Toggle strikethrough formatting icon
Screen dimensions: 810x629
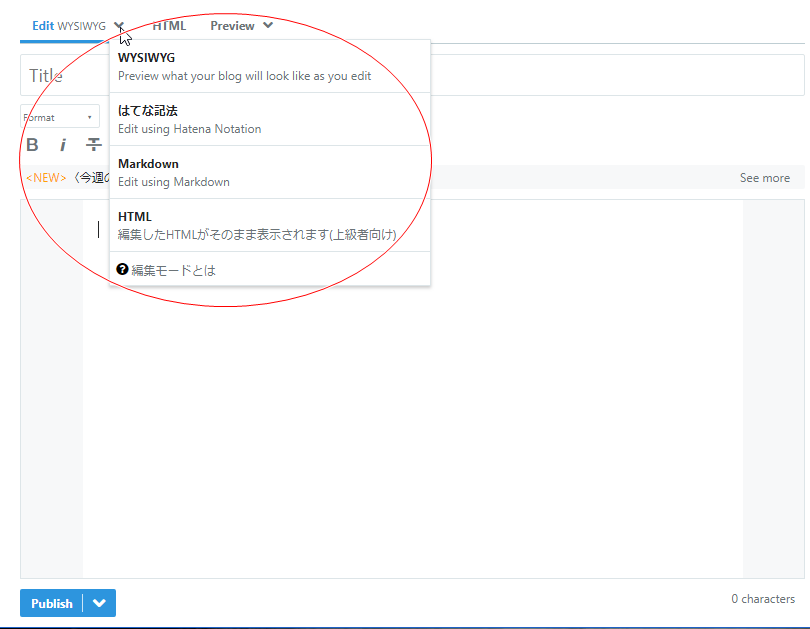click(x=93, y=144)
